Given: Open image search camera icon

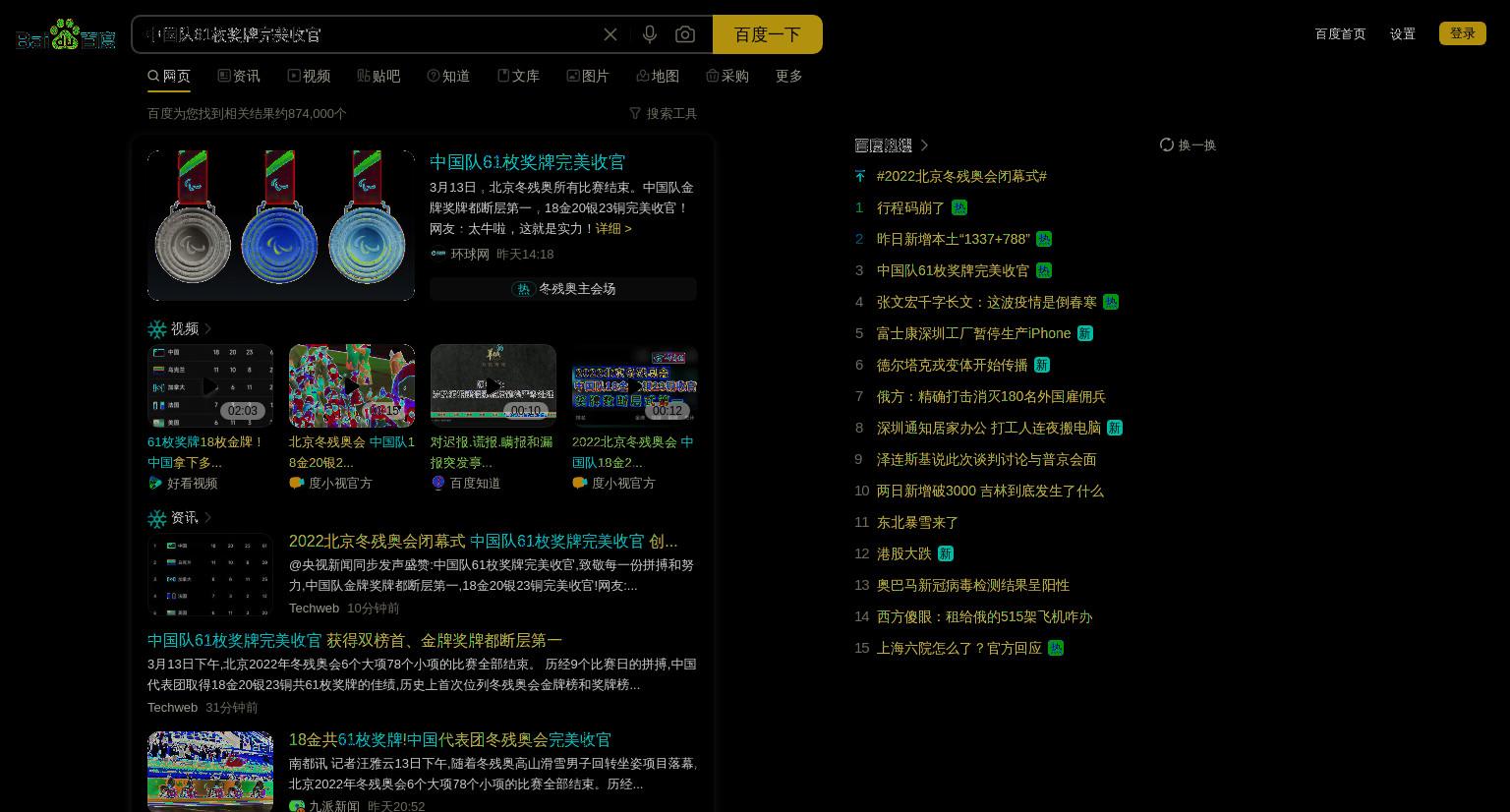Looking at the screenshot, I should (685, 34).
